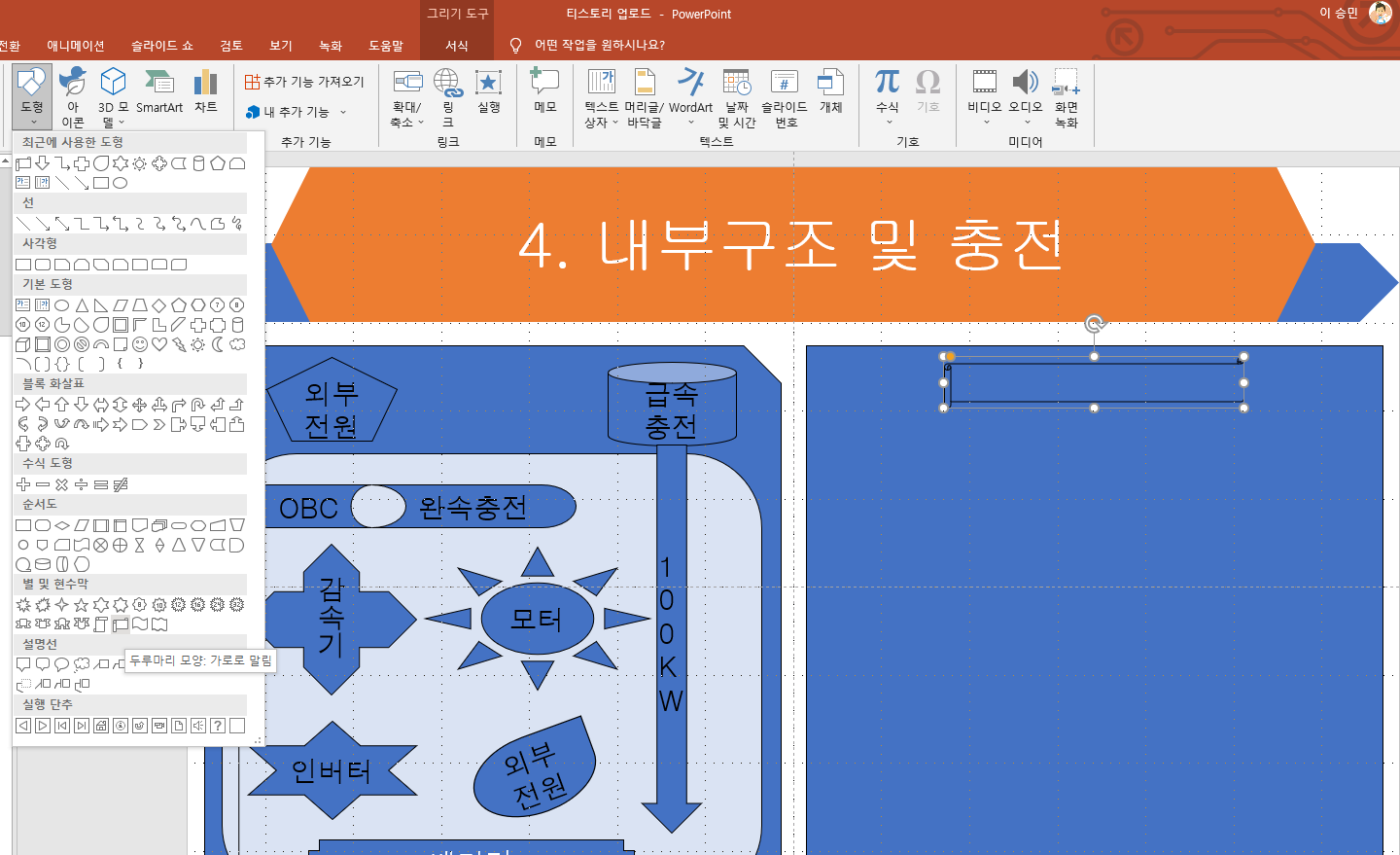
Task: Select the division sign equation shape
Action: pyautogui.click(x=82, y=484)
